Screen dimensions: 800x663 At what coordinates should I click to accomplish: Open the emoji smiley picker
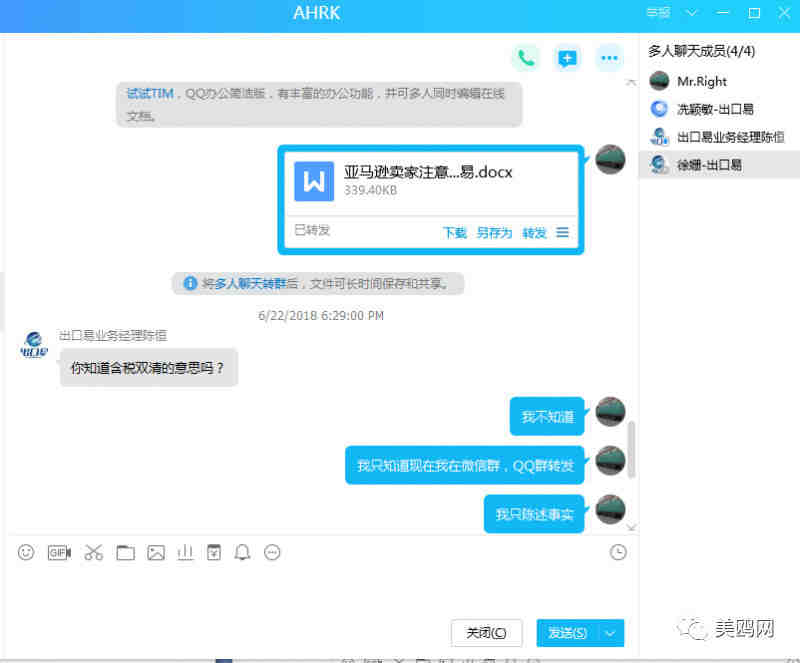[26, 552]
